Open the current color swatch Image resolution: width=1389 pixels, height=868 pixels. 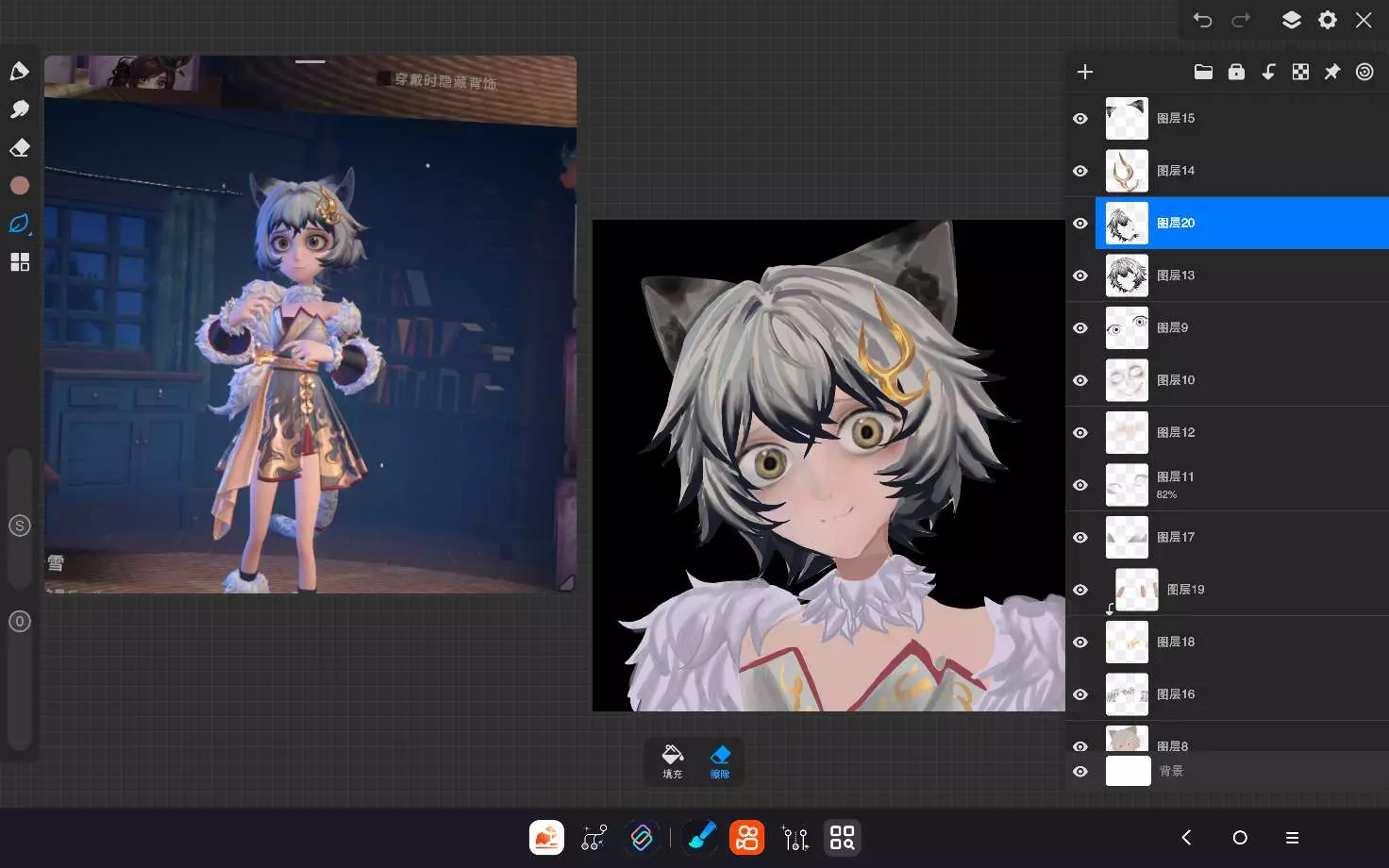tap(19, 186)
